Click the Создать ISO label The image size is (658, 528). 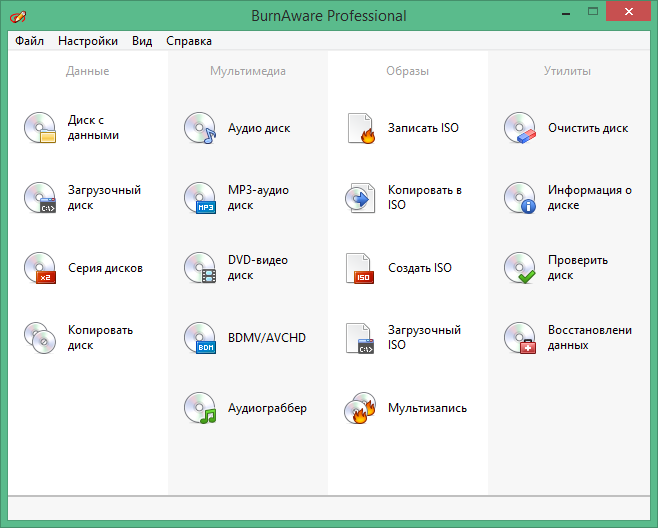point(420,268)
